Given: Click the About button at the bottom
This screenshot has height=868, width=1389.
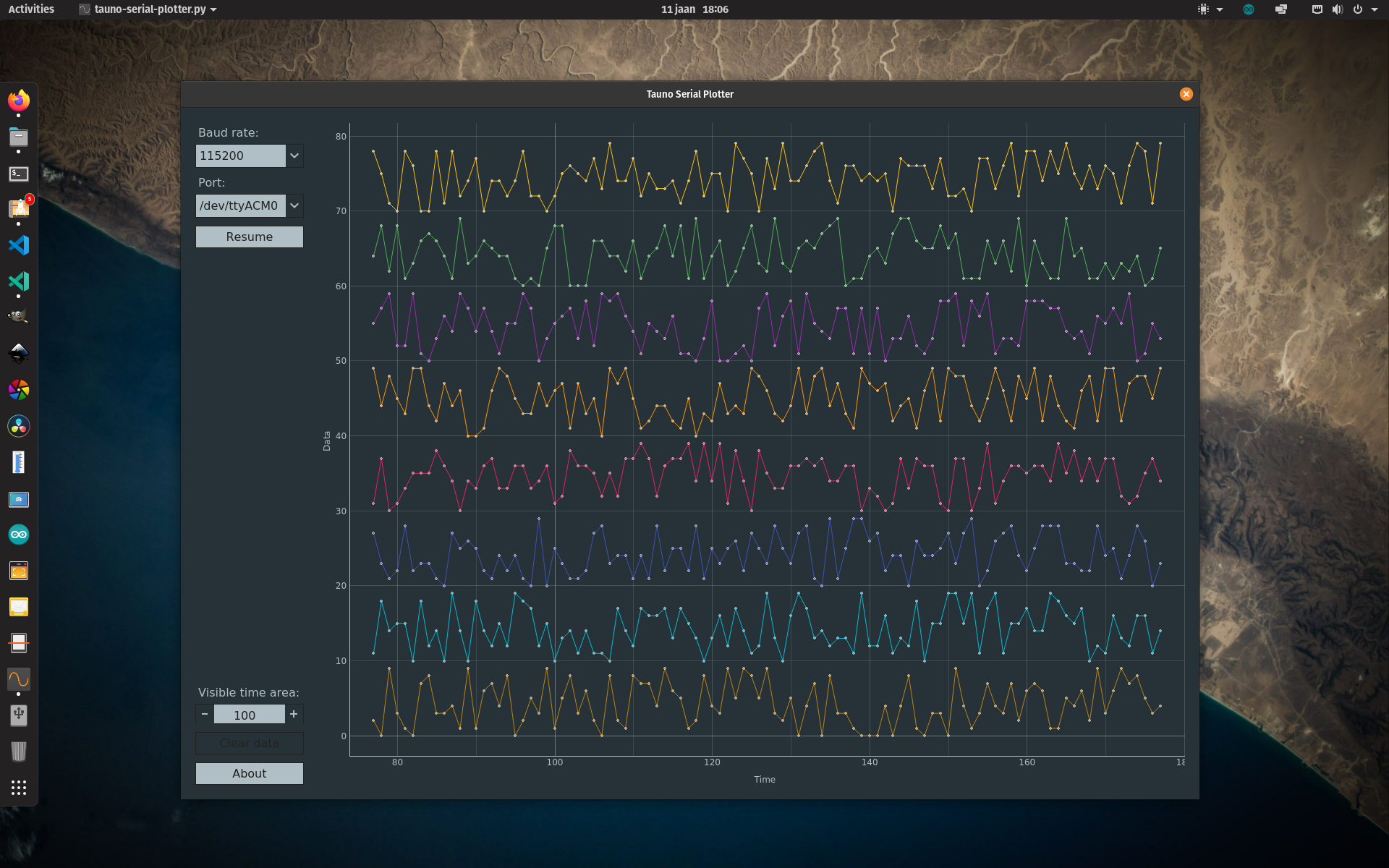Looking at the screenshot, I should 249,773.
